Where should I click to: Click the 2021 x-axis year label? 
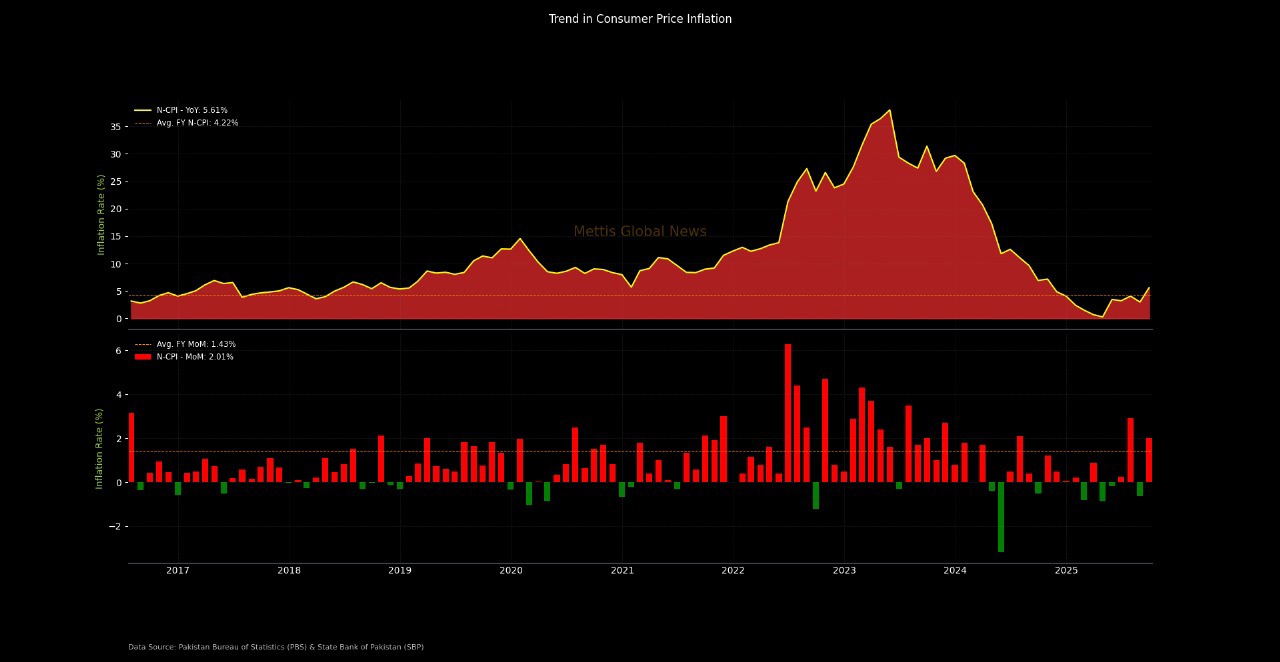(622, 571)
